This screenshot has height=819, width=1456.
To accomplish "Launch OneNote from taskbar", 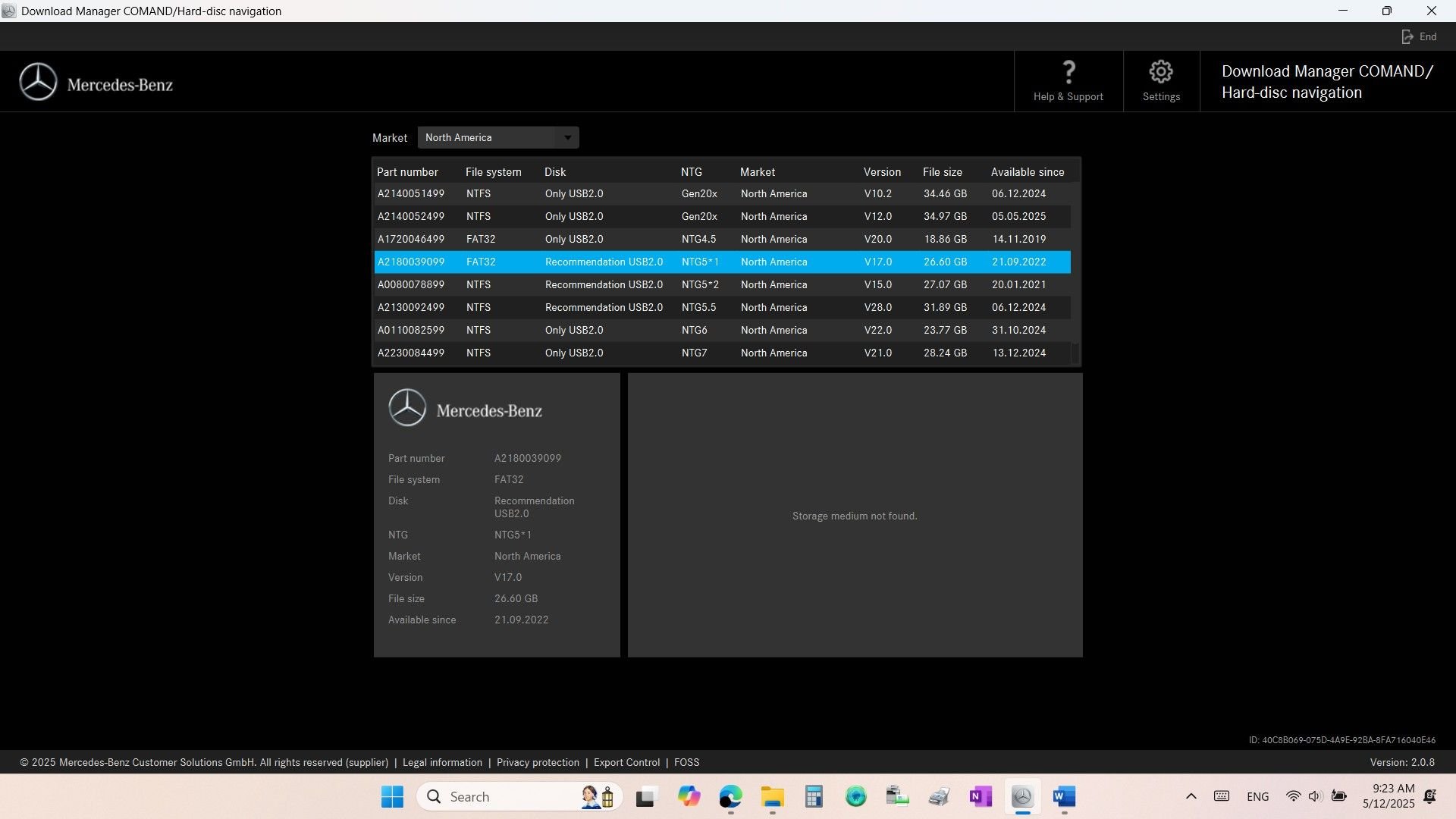I will click(x=981, y=797).
